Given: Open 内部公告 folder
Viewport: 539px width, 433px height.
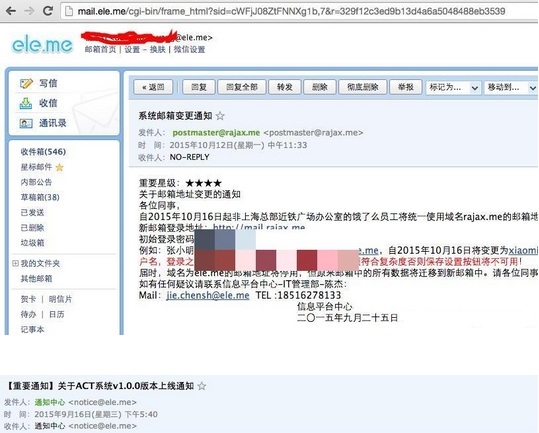Looking at the screenshot, I should tap(36, 182).
